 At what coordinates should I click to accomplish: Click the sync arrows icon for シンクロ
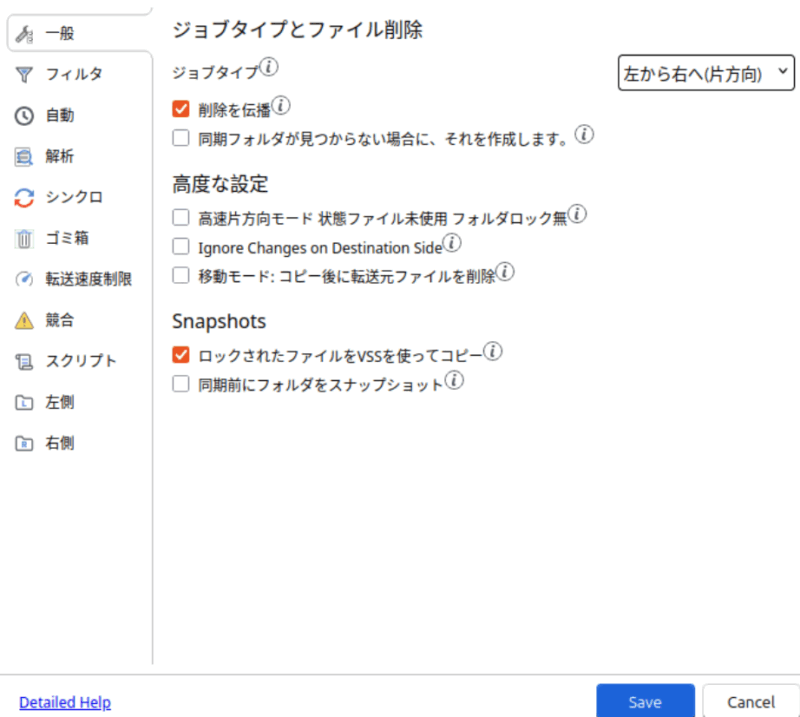point(25,197)
